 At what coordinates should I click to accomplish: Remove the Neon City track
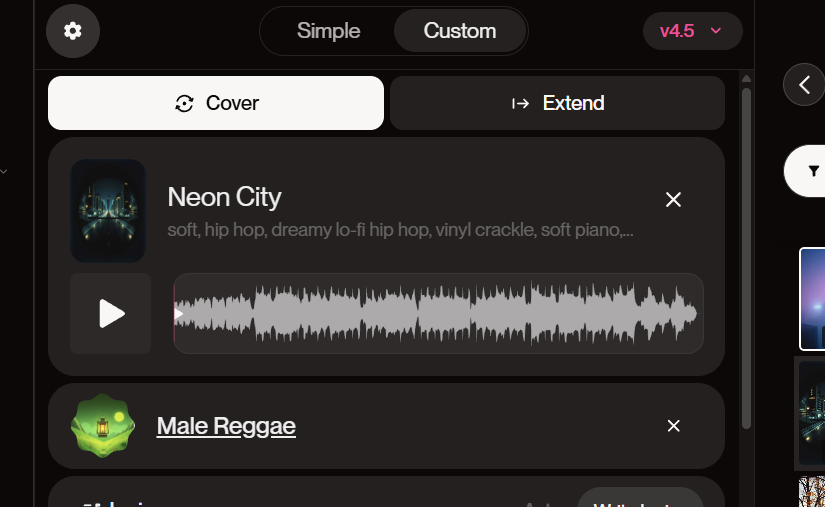(673, 200)
